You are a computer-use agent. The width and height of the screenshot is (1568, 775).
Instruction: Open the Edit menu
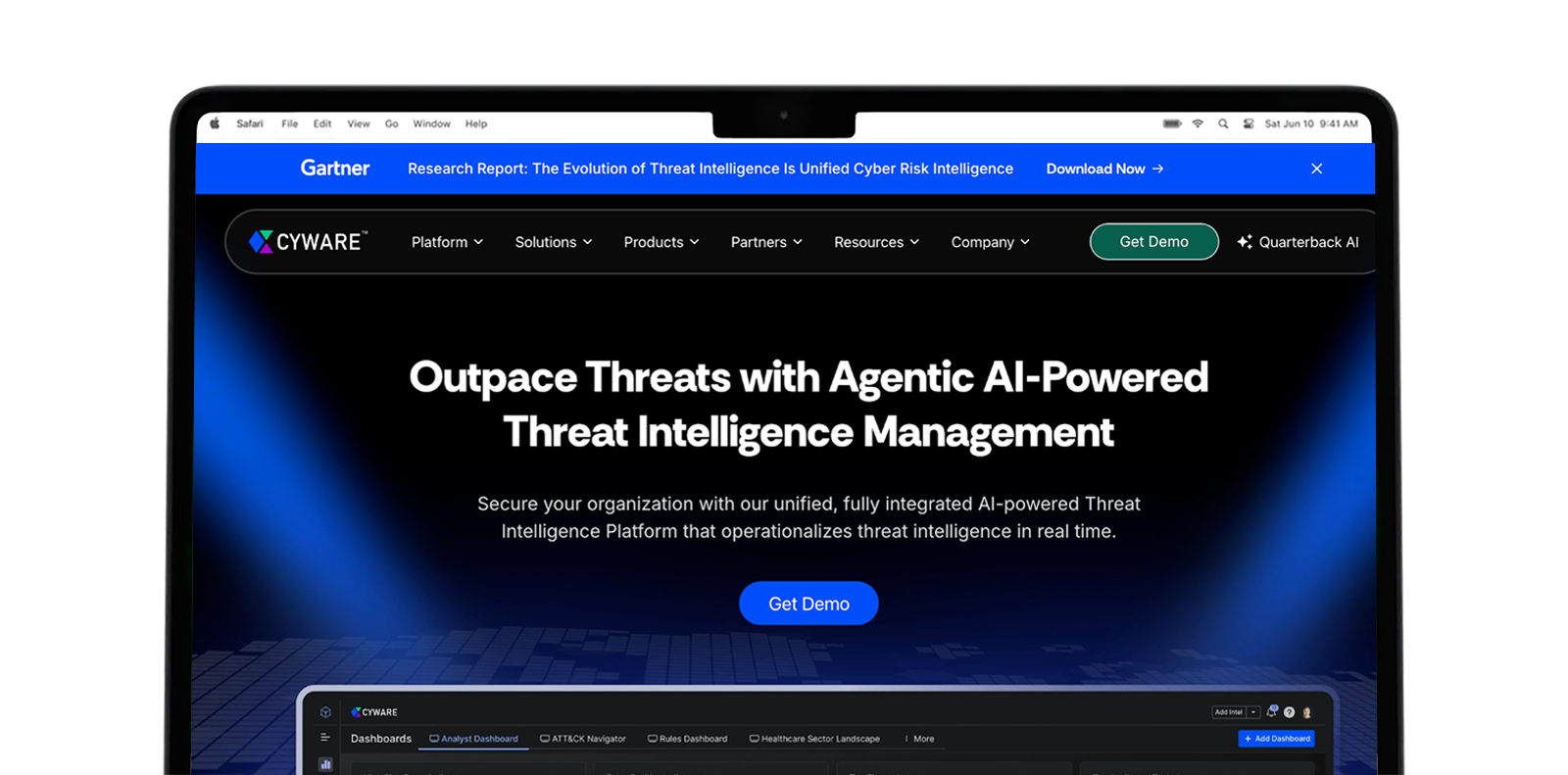(322, 123)
